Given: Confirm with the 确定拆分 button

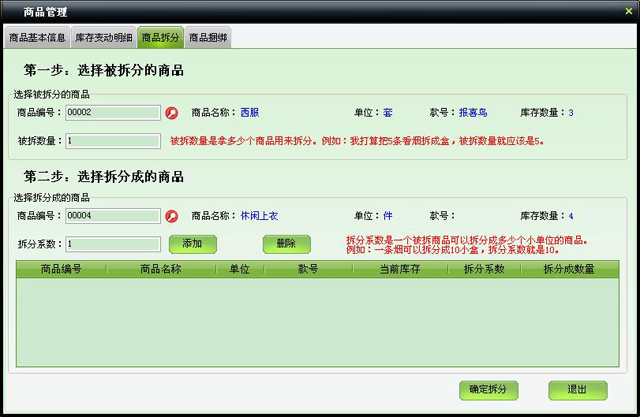Looking at the screenshot, I should pos(488,389).
